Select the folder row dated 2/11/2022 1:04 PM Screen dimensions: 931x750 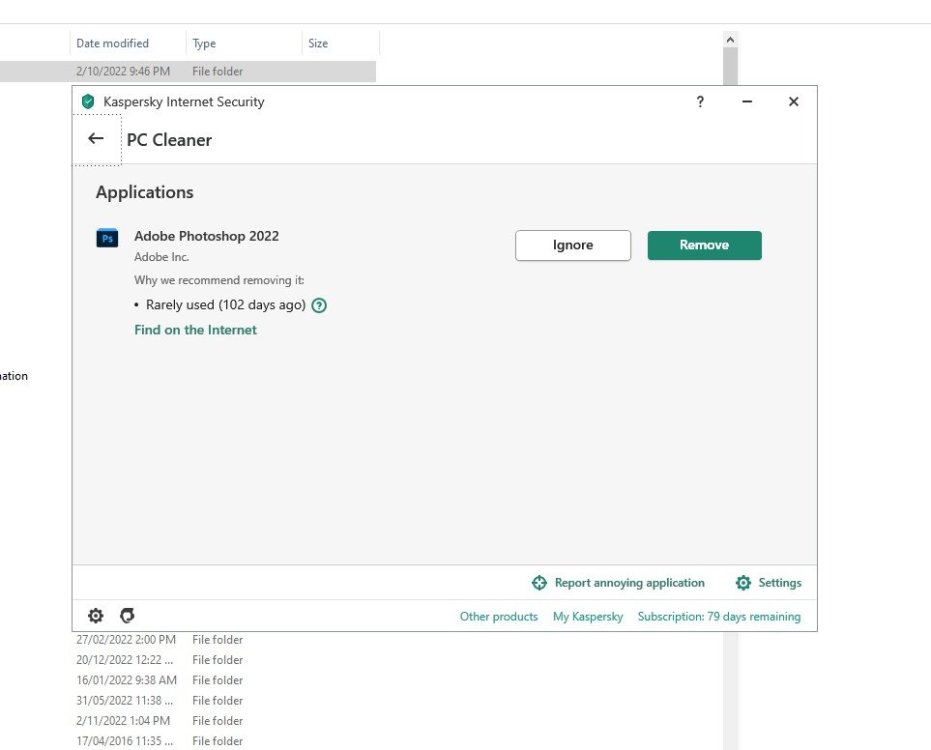click(x=188, y=720)
